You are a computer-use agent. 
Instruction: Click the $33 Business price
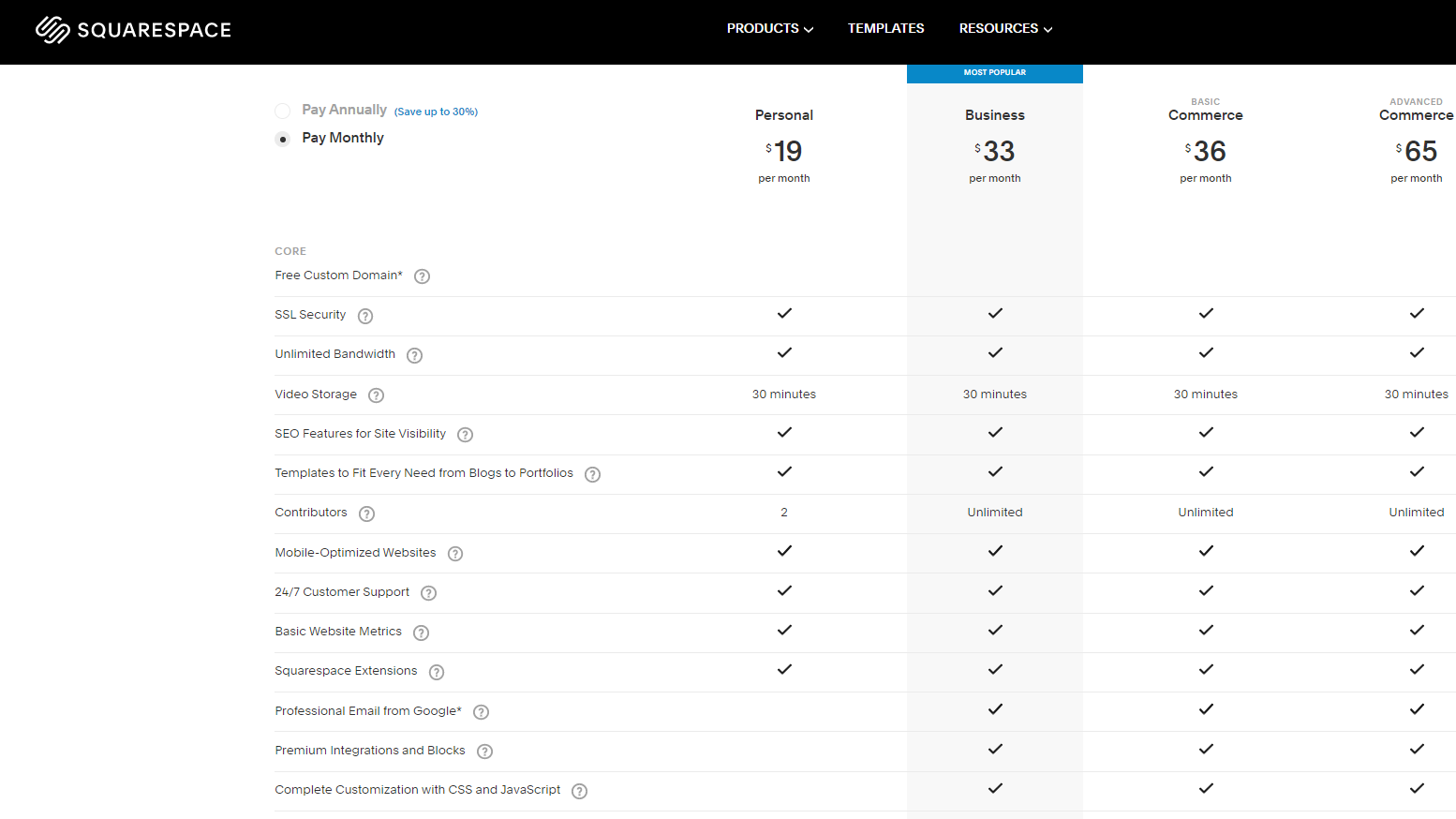point(995,151)
